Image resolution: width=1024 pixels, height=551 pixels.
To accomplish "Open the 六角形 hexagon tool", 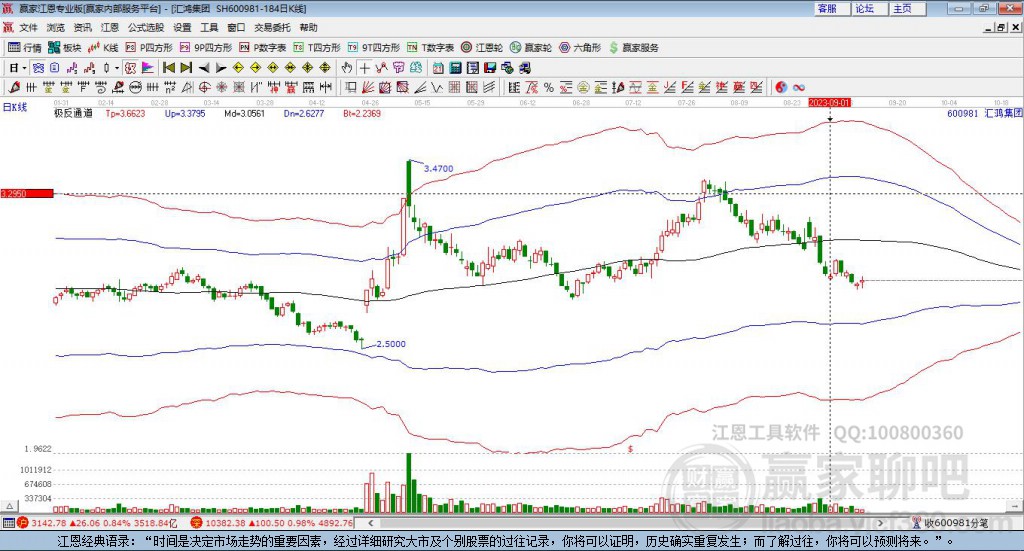I will [580, 48].
